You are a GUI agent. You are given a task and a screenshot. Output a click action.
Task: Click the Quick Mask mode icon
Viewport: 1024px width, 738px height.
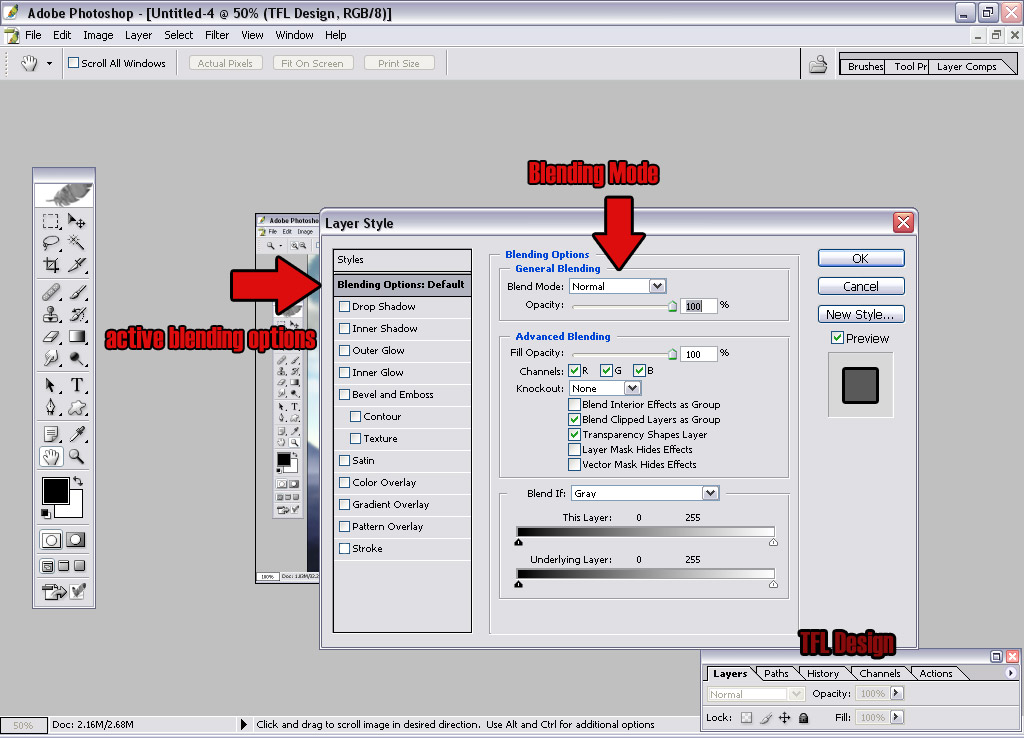coord(76,540)
